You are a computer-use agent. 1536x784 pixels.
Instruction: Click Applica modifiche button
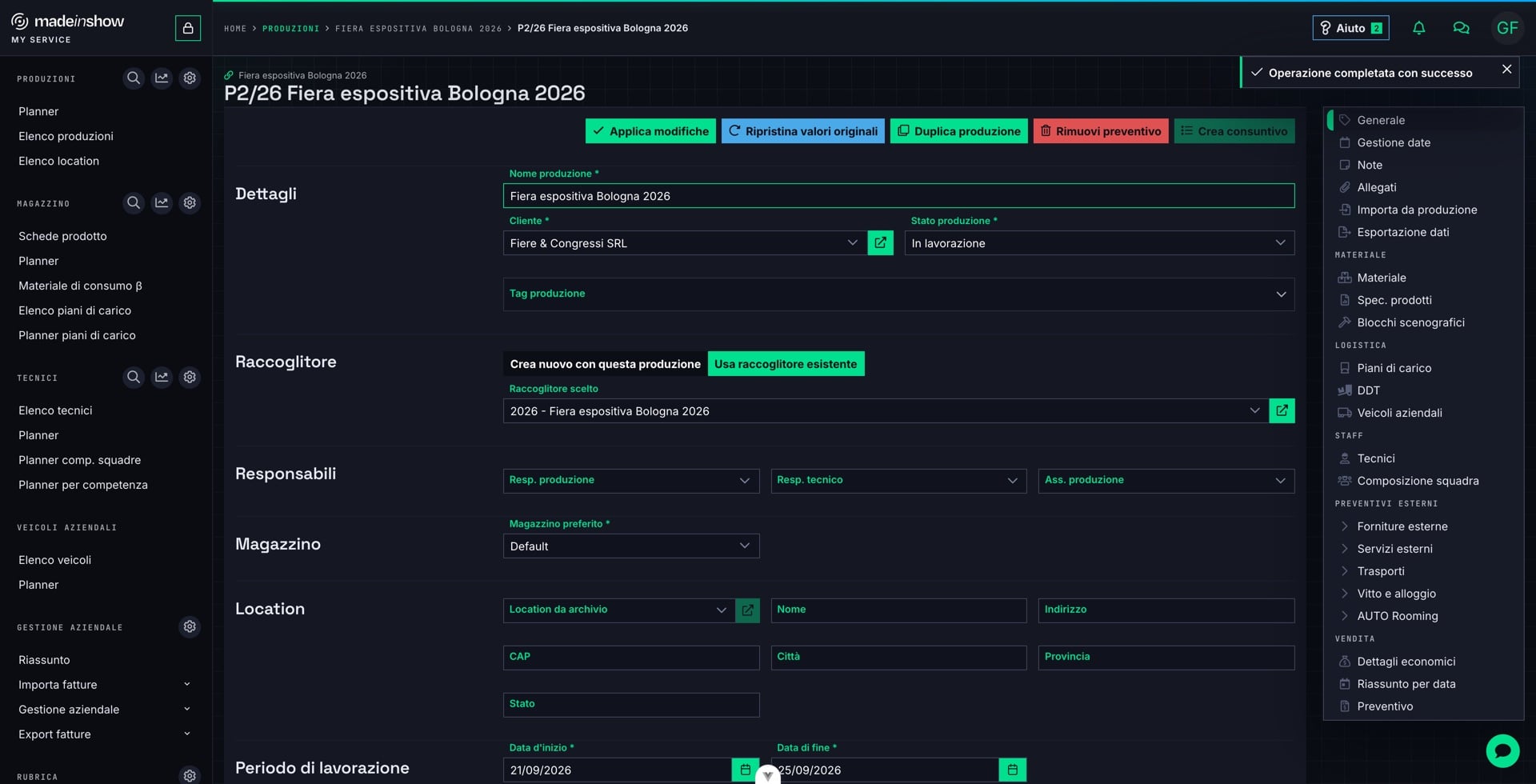[650, 131]
